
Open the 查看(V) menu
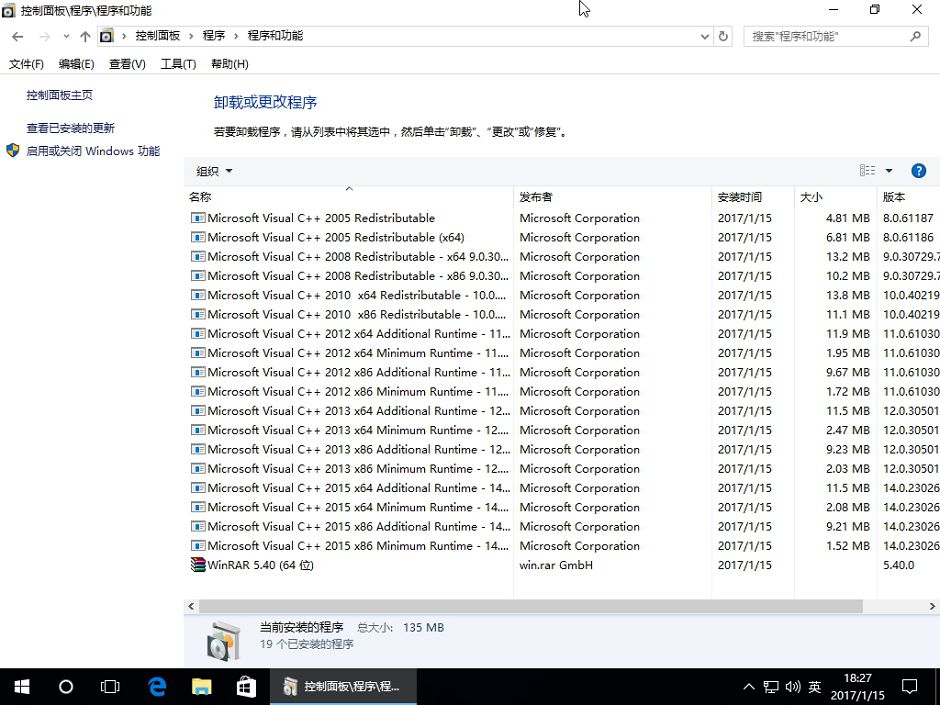(x=127, y=64)
